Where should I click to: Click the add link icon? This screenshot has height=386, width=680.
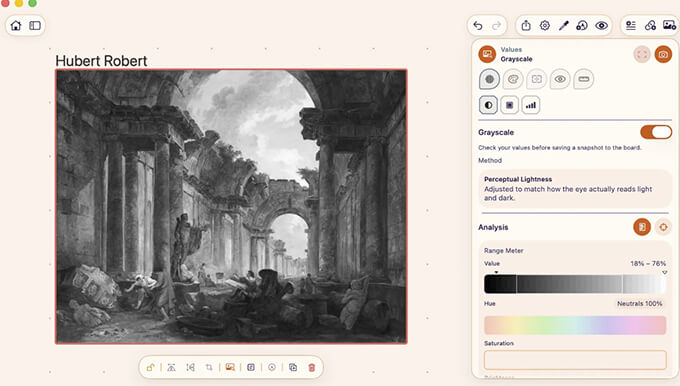[650, 26]
